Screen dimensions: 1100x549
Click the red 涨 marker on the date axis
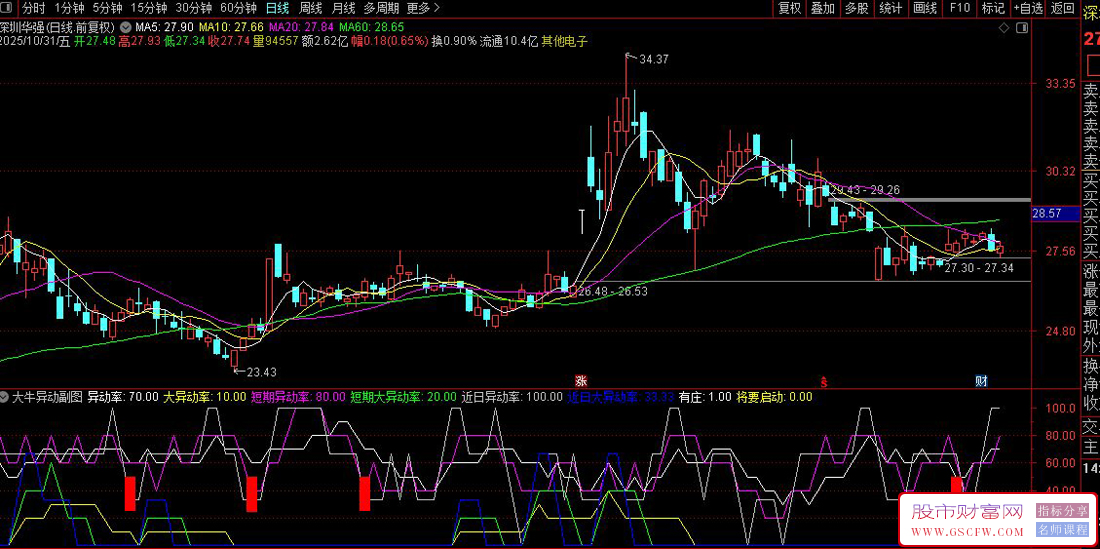click(x=581, y=381)
